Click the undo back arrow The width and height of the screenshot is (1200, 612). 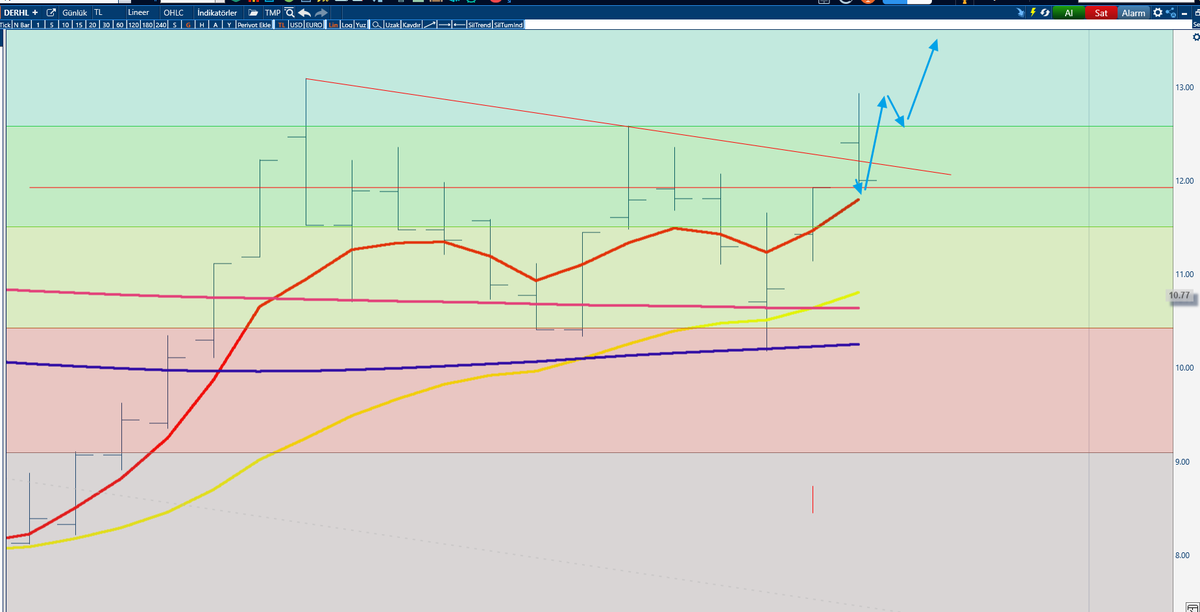(305, 12)
